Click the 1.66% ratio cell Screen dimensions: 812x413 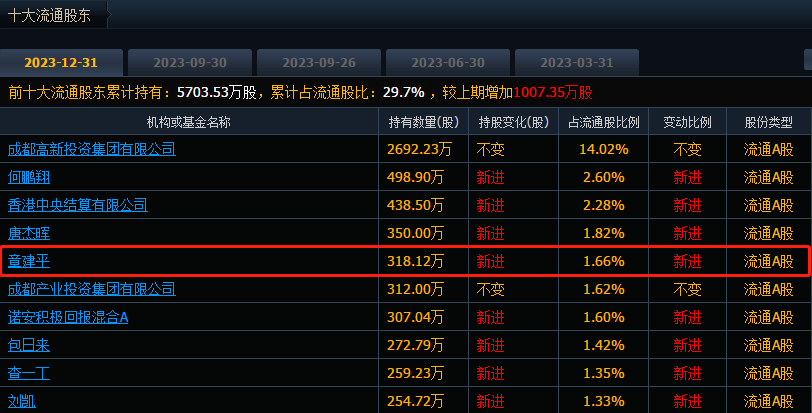[x=604, y=261]
